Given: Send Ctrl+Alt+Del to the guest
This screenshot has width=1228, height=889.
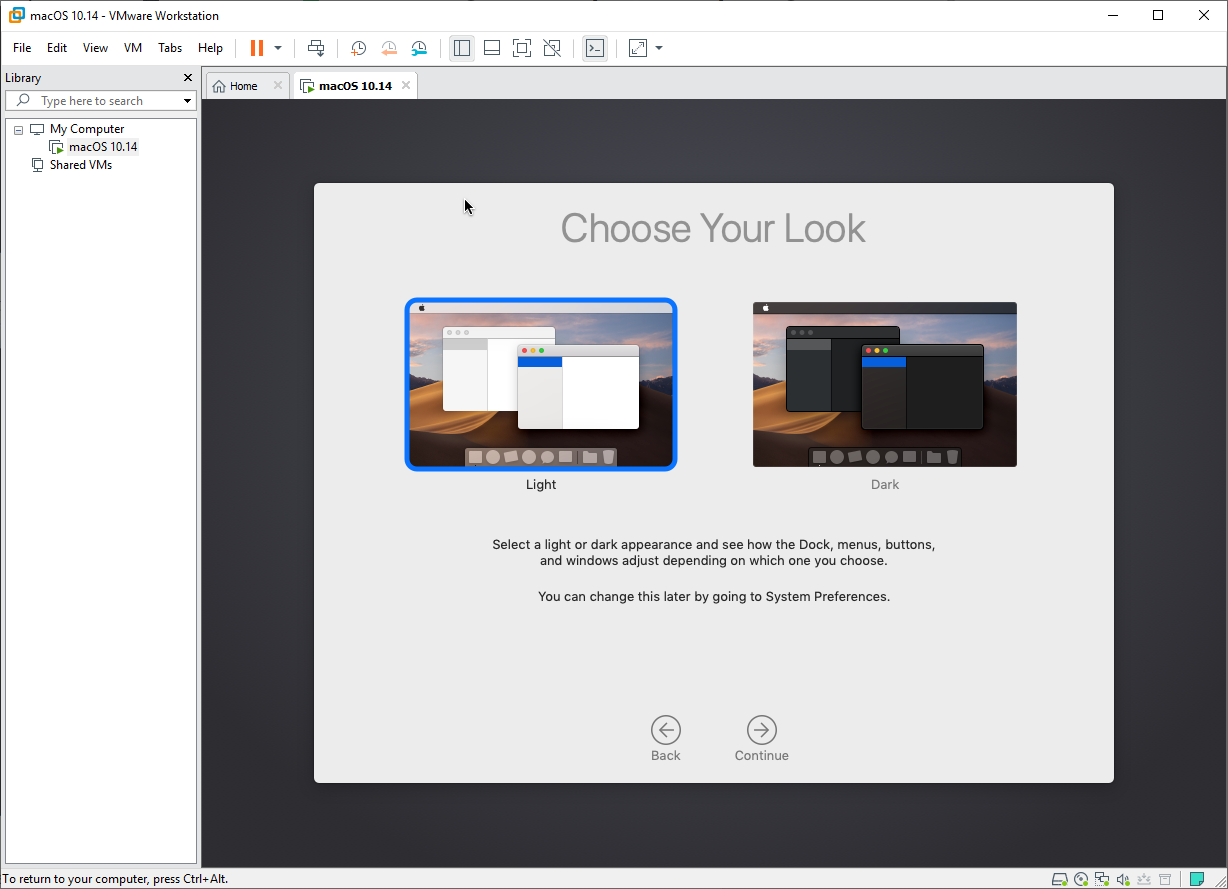Looking at the screenshot, I should 316,47.
